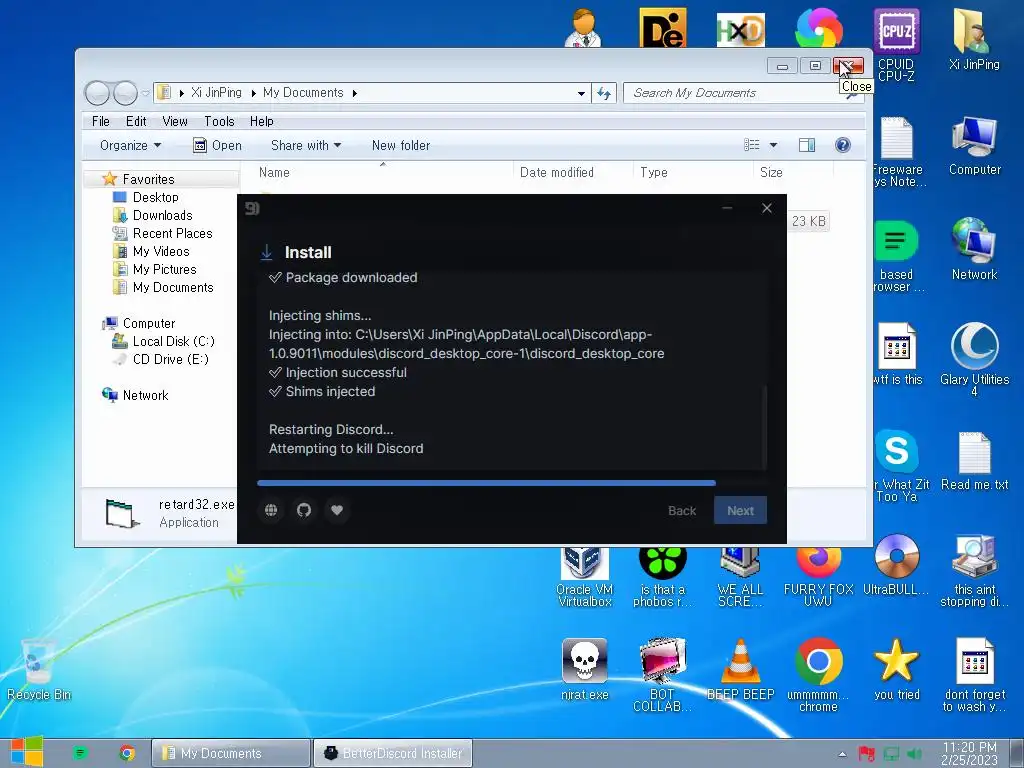Open Read me.txt desktop file
The height and width of the screenshot is (768, 1024).
click(x=974, y=461)
